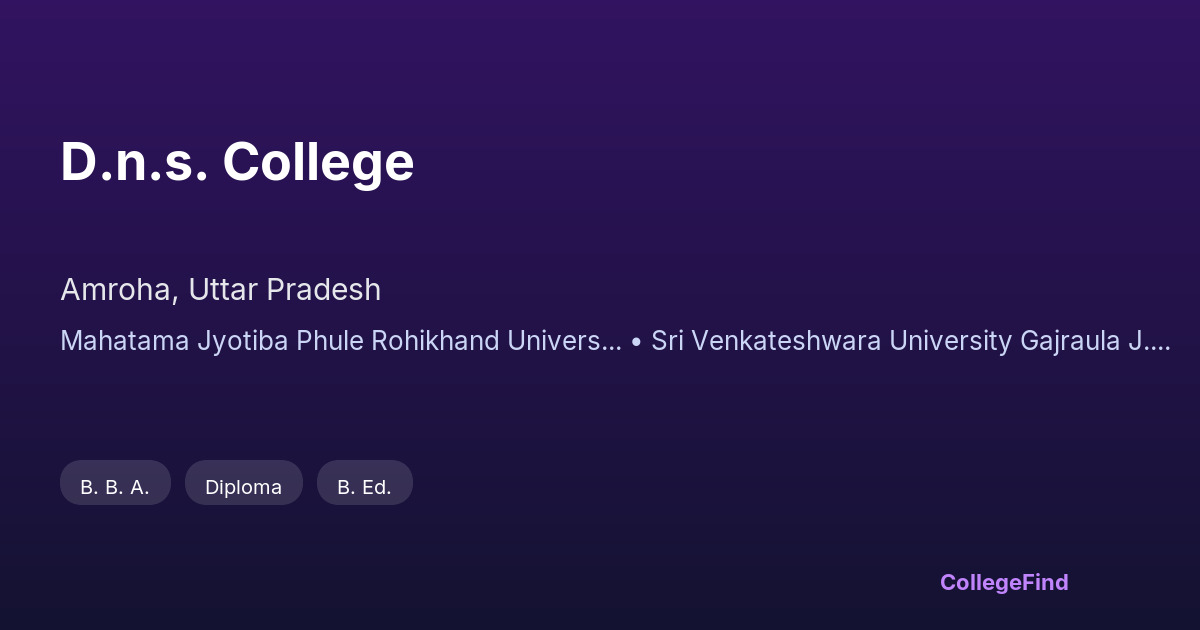Click "Mahatama Jyotiba Phule" in affiliation line
Screen dimensions: 1200x630
(212, 341)
